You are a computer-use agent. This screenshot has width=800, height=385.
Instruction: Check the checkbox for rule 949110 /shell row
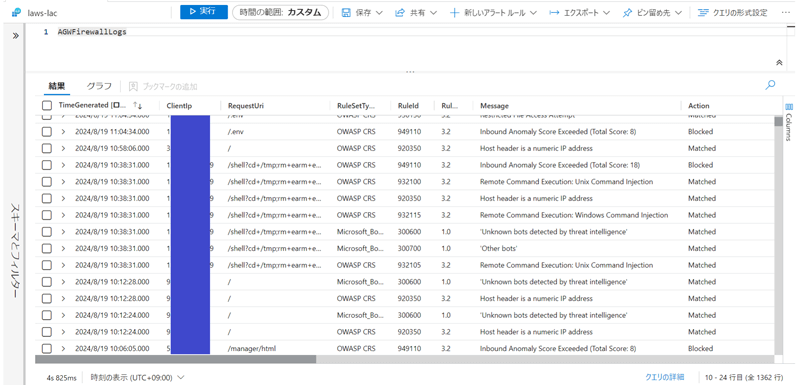pos(47,165)
